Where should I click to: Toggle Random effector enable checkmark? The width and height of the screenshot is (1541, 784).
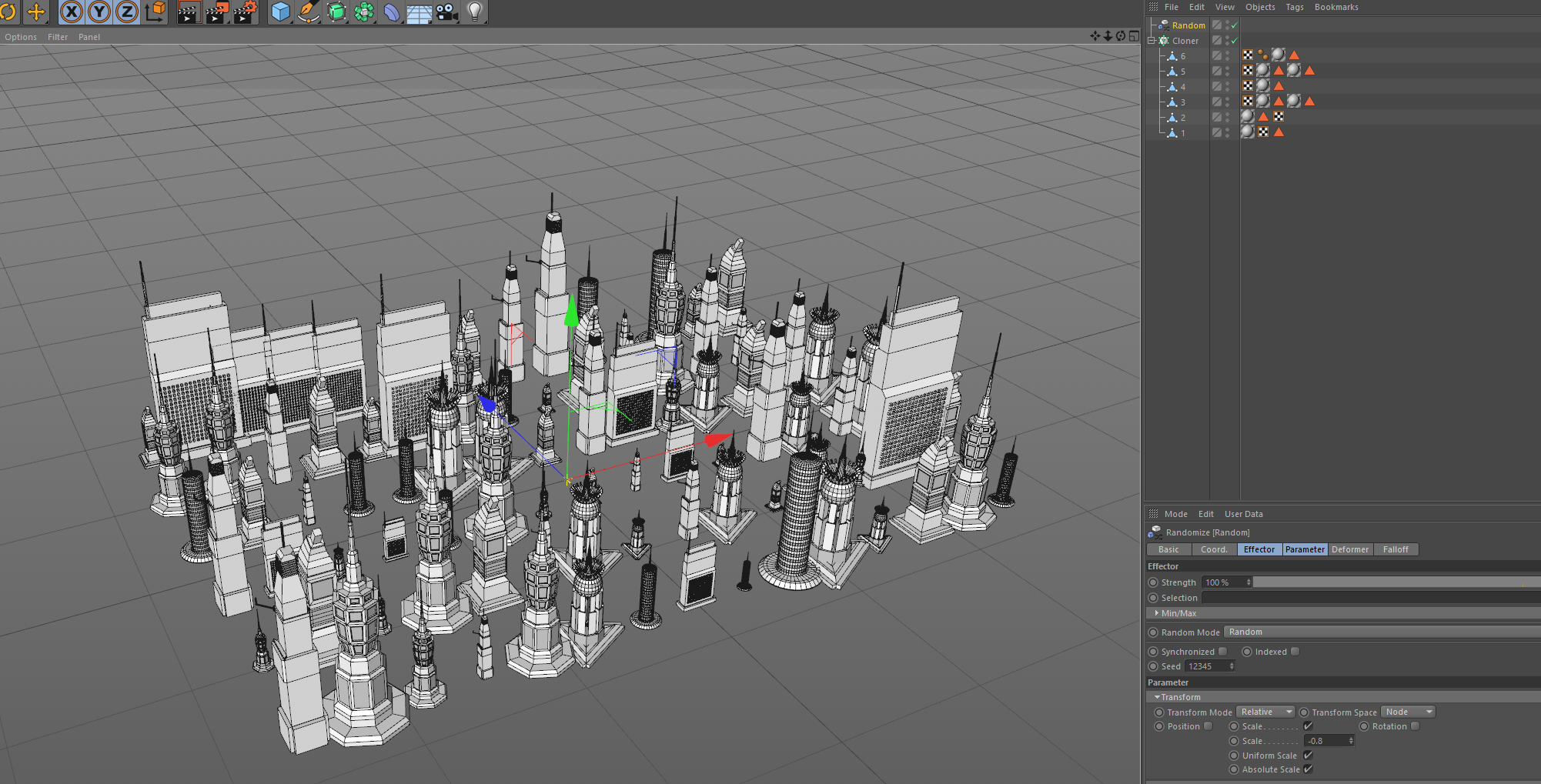point(1234,25)
